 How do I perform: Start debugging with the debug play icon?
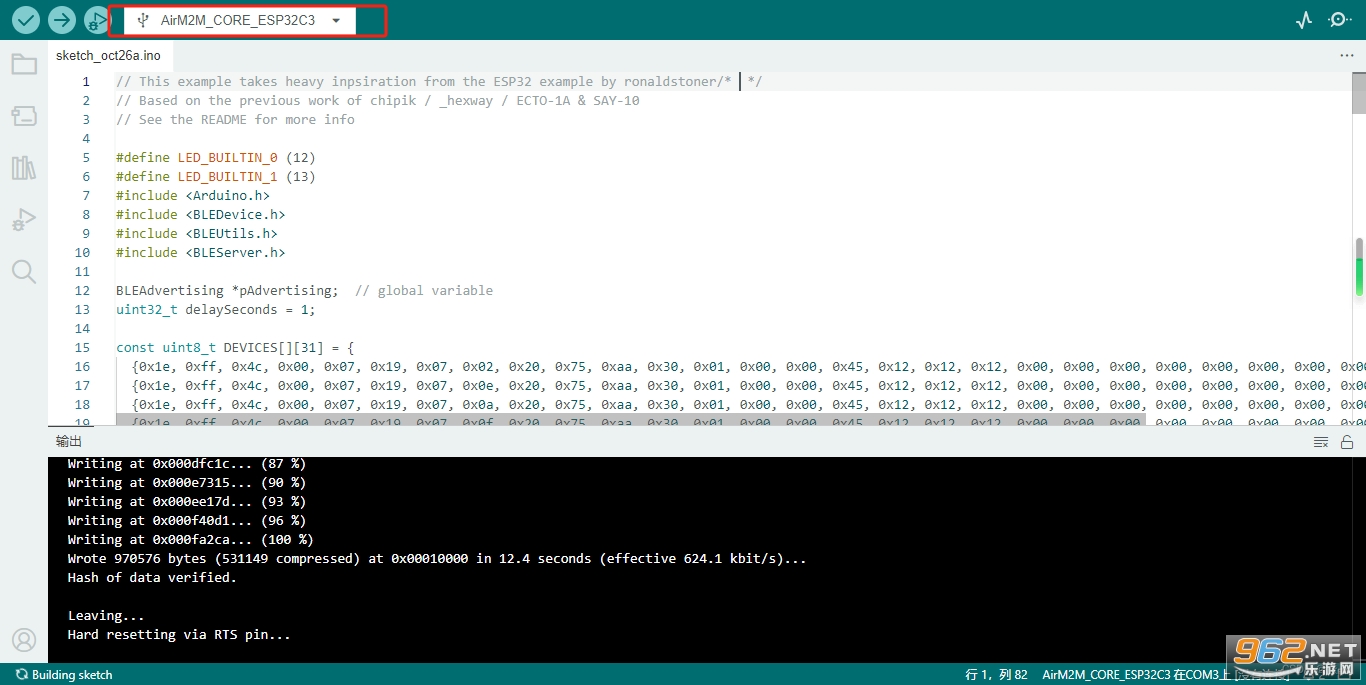(x=96, y=20)
